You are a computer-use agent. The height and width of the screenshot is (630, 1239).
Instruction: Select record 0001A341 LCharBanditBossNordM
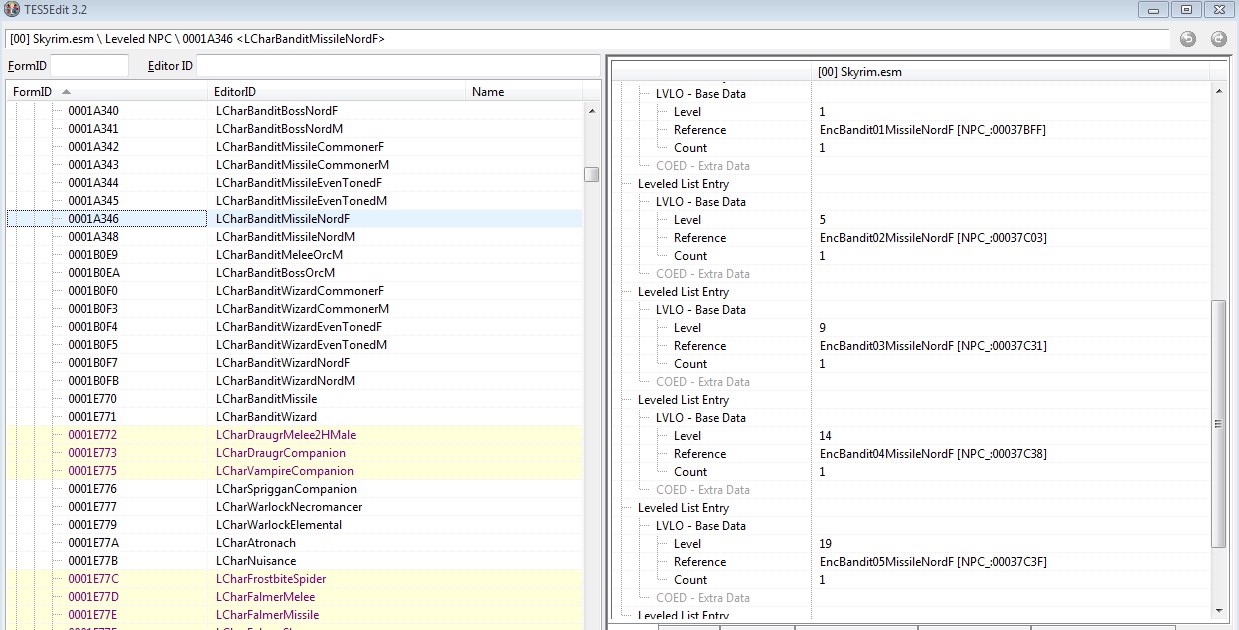click(x=294, y=129)
